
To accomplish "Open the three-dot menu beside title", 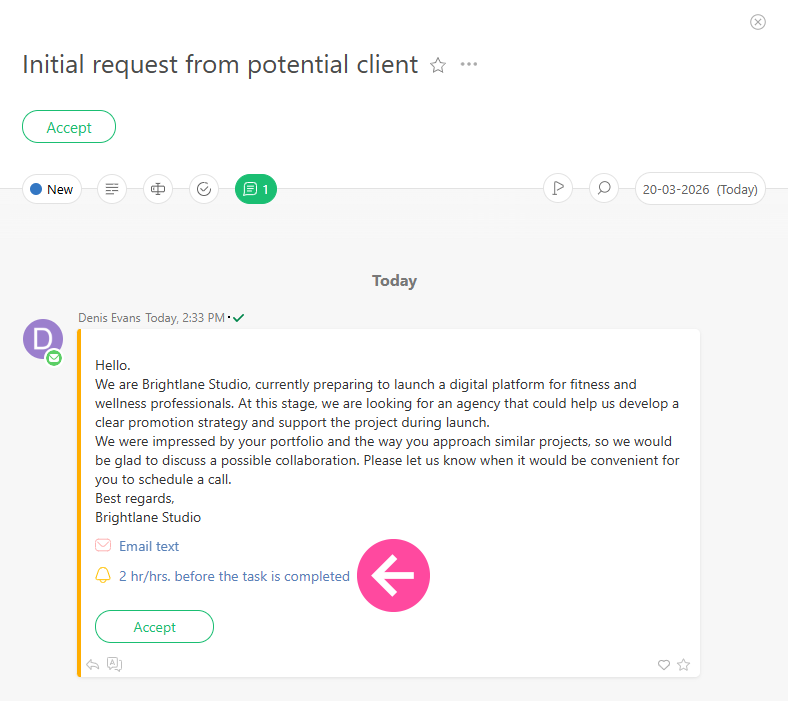I will point(469,65).
